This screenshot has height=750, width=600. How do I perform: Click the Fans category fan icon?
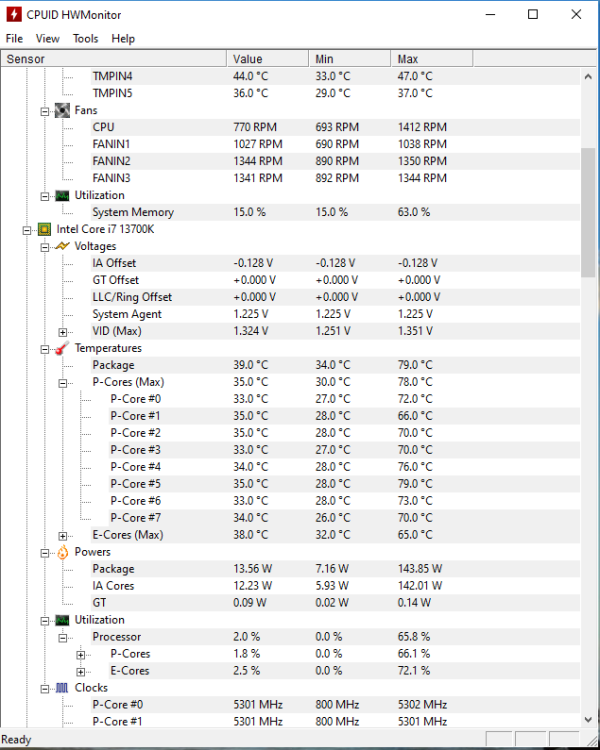tap(62, 110)
